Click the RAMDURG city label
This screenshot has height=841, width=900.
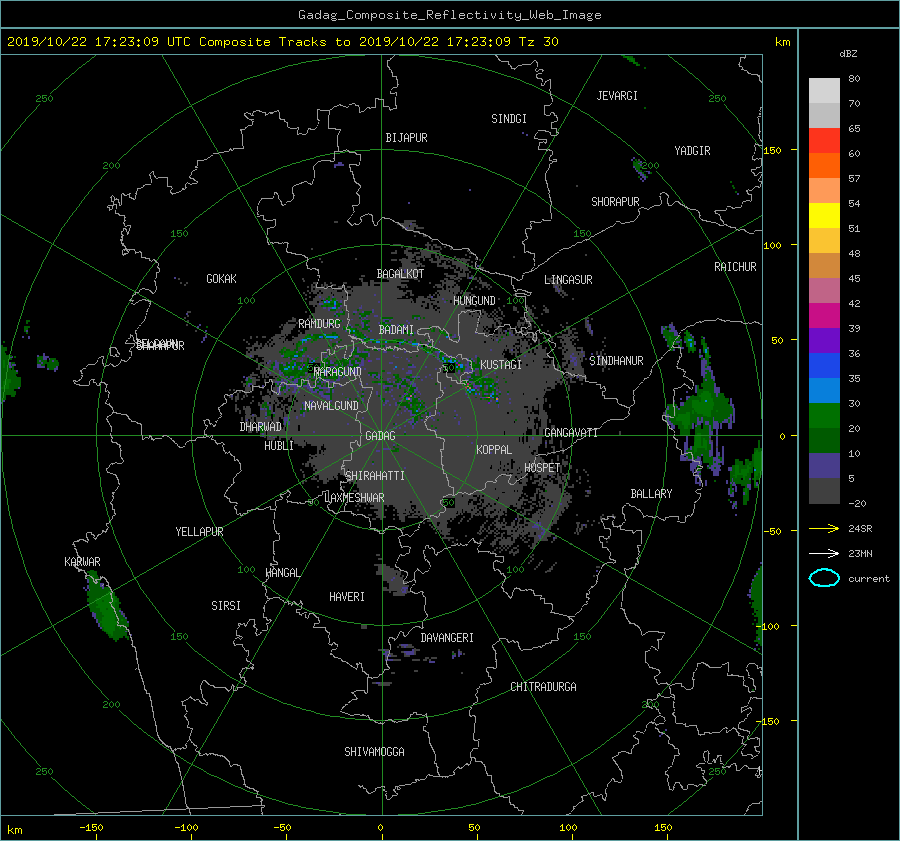point(319,324)
